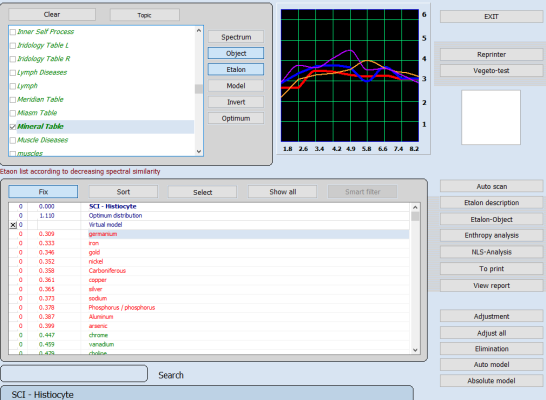Screen dimensions: 546x400
Task: Click the To print button
Action: 491,269
